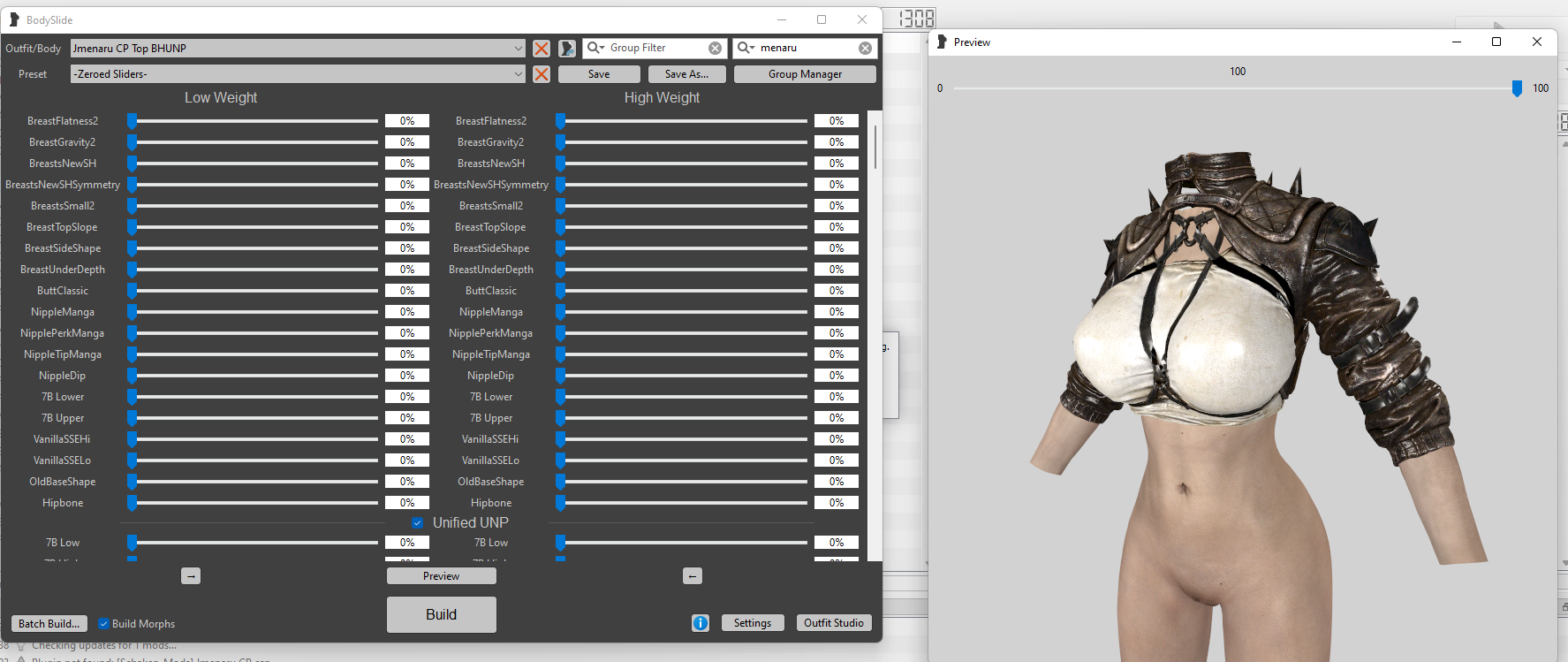The height and width of the screenshot is (662, 1568).
Task: Delete the preset with red X icon
Action: [x=542, y=74]
